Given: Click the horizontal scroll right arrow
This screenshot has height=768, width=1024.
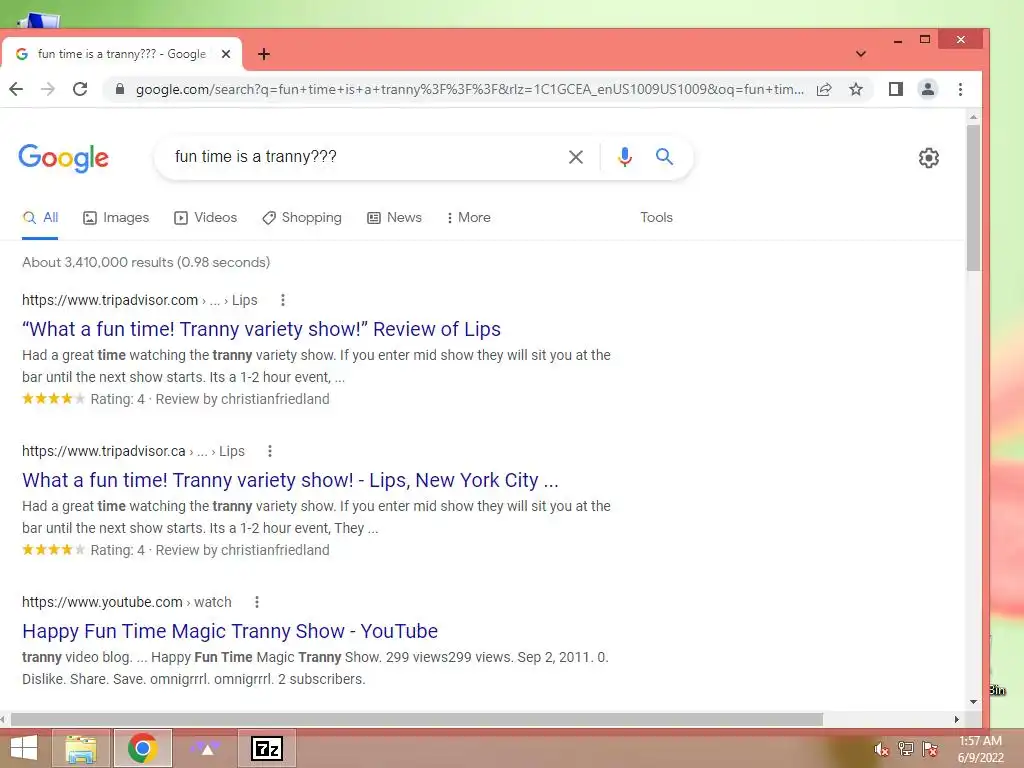Looking at the screenshot, I should pos(957,719).
